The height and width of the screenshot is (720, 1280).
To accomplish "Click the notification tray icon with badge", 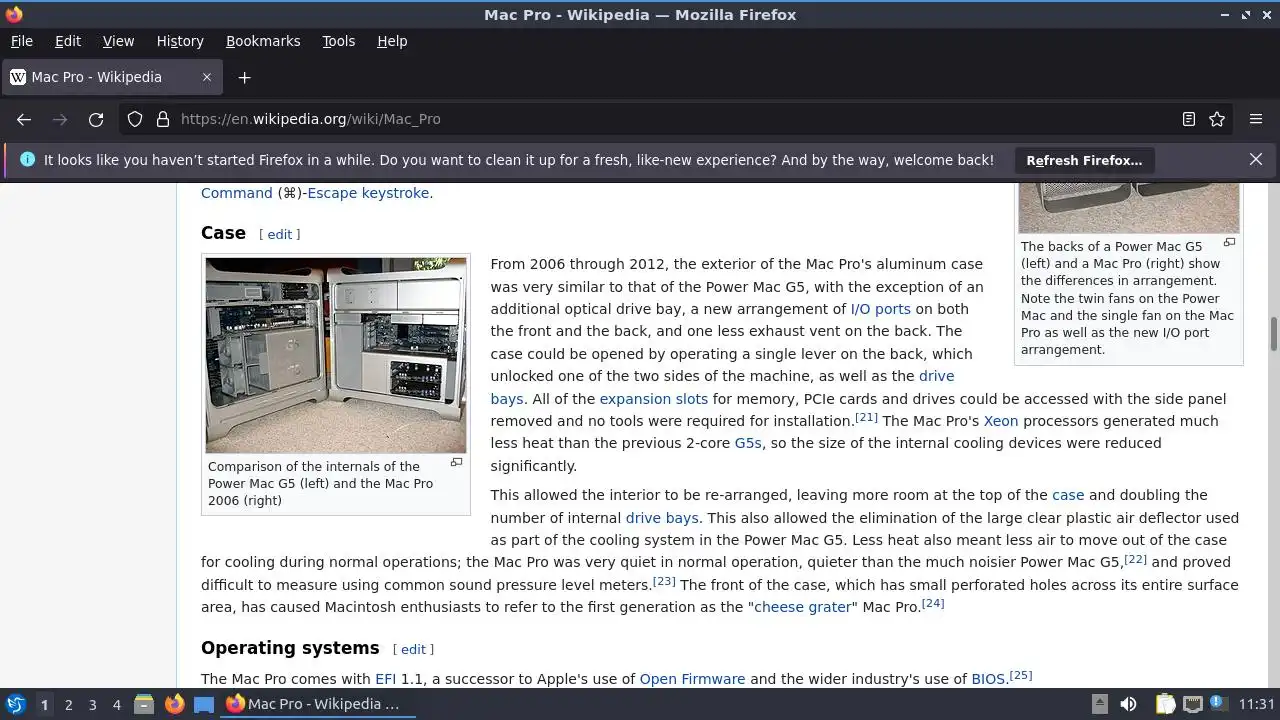I will pos(1220,704).
